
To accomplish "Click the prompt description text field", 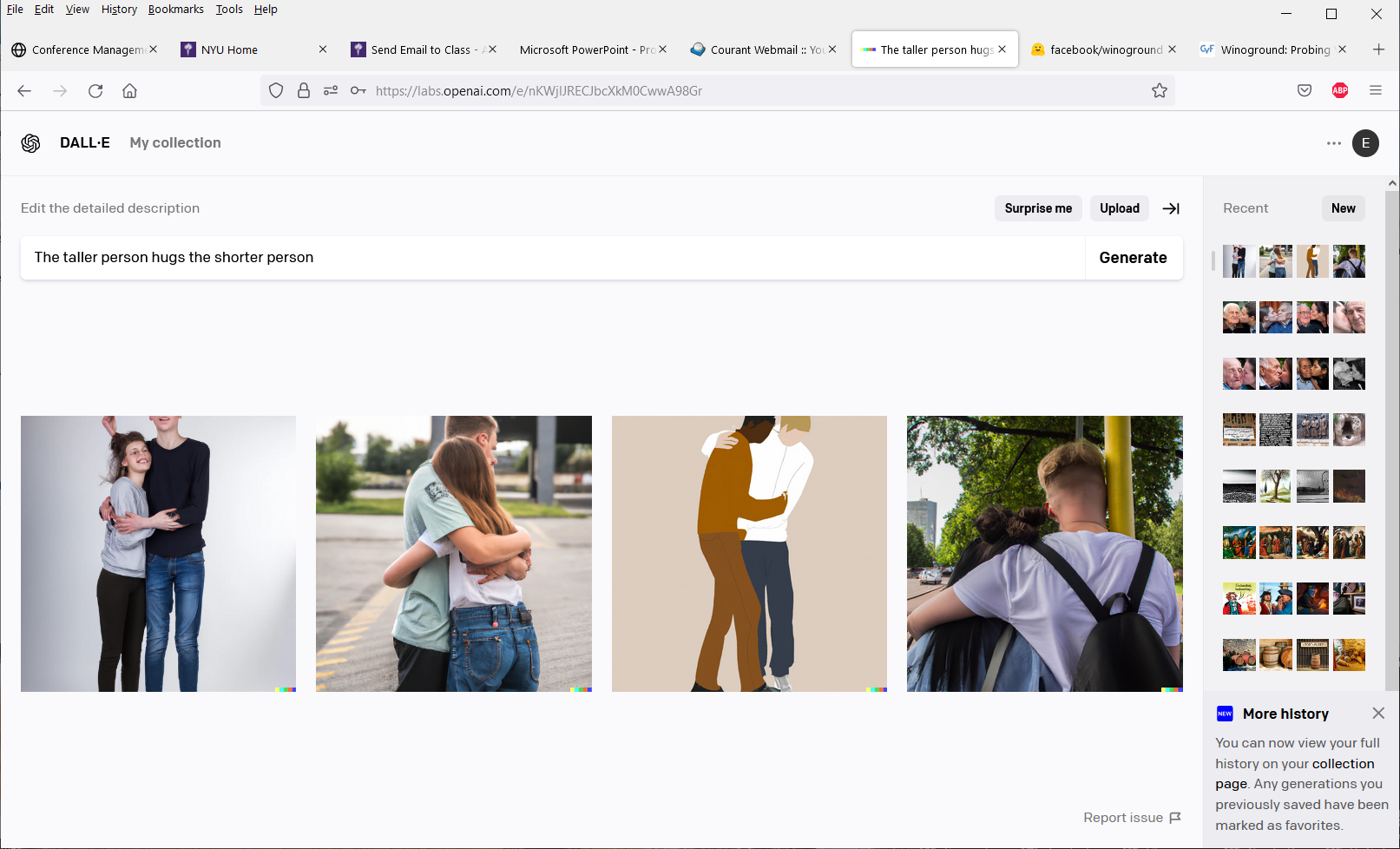I will pos(552,258).
